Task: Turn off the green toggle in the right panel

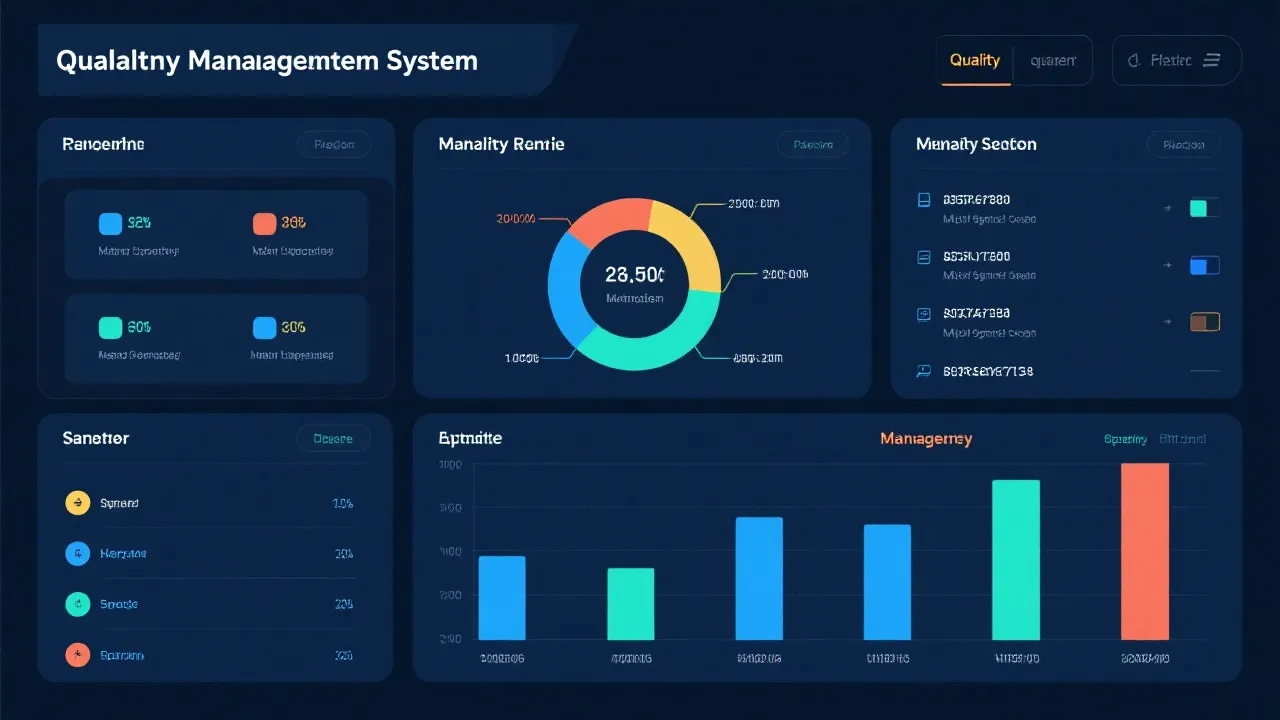Action: tap(1204, 207)
